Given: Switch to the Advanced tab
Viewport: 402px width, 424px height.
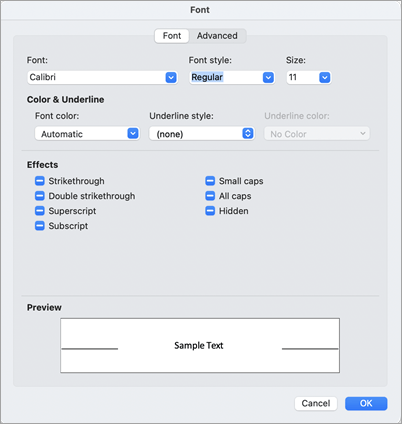Looking at the screenshot, I should click(x=217, y=36).
